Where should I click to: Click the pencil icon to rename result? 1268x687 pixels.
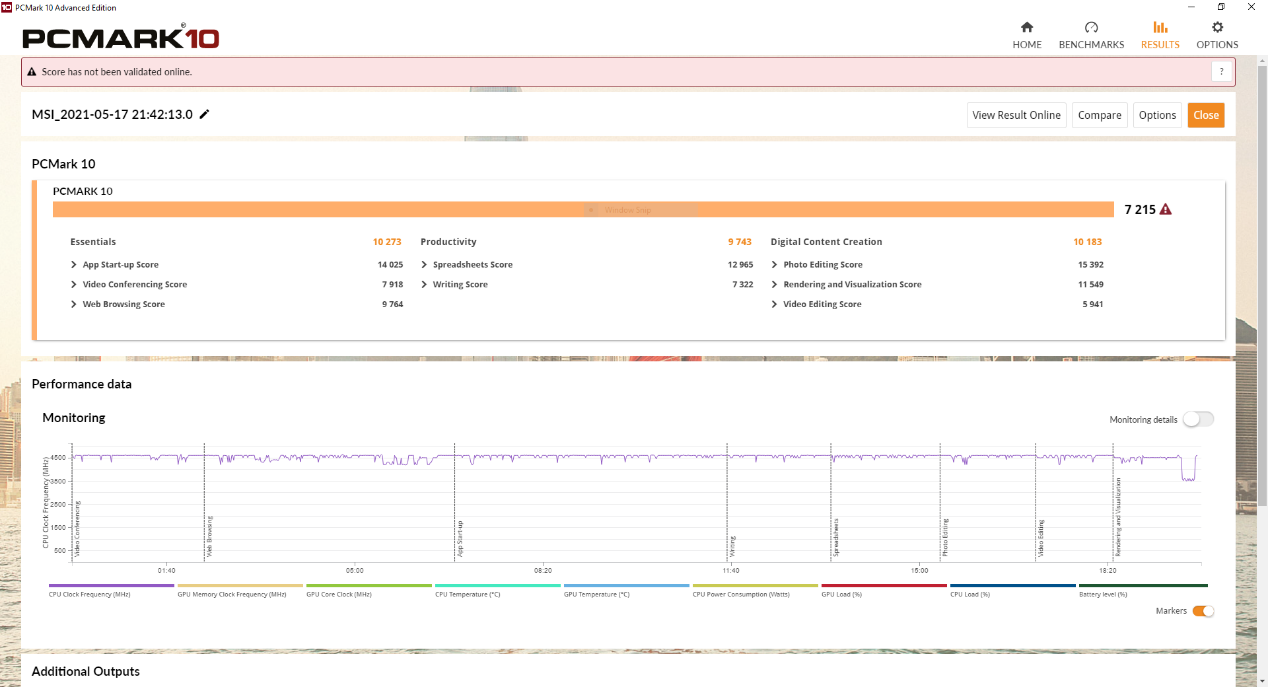pos(205,114)
